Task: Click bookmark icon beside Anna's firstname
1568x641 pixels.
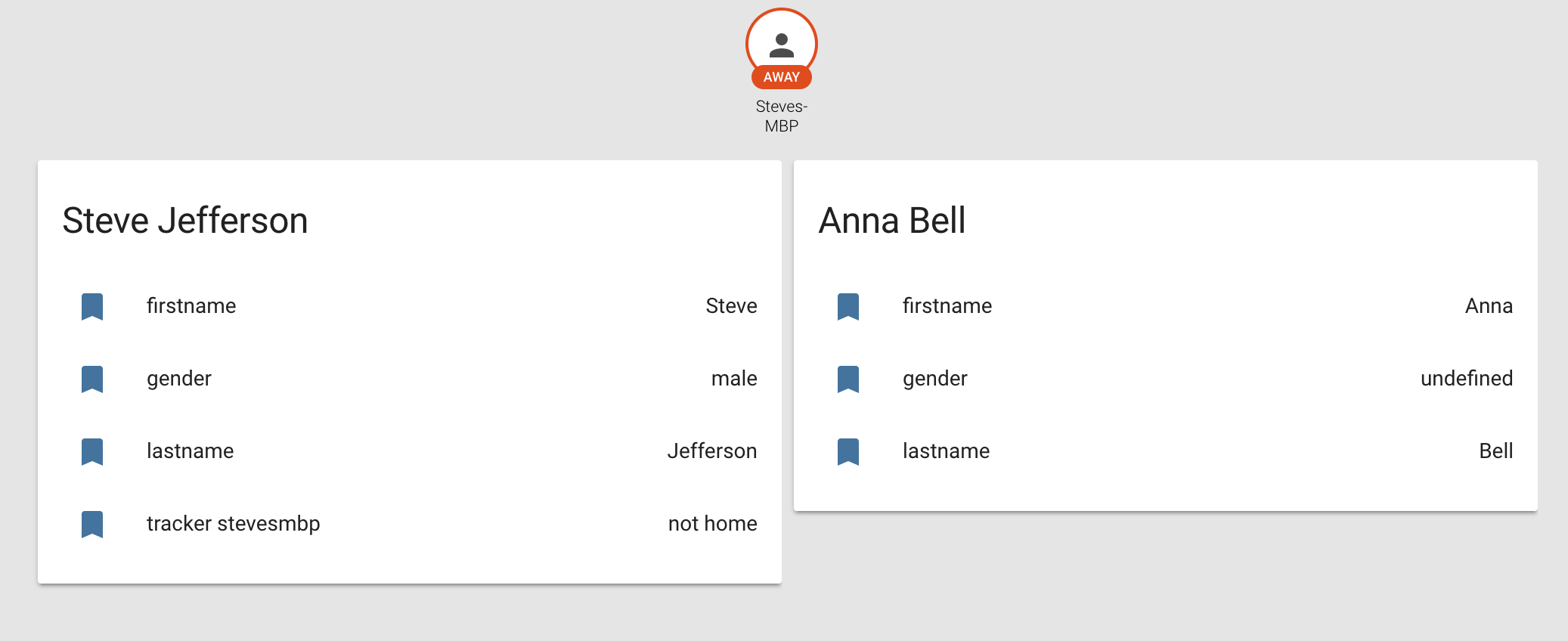Action: pos(848,306)
